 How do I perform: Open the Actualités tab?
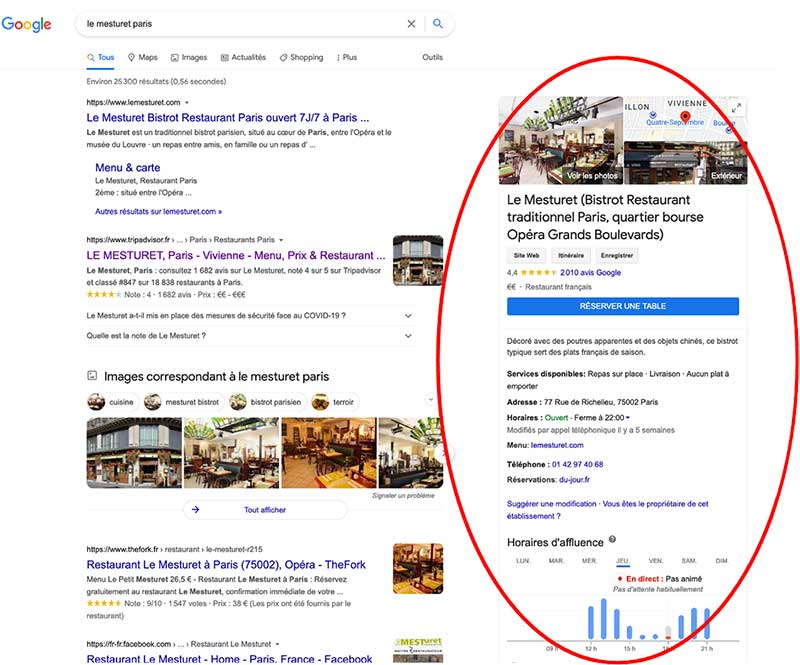[x=243, y=58]
